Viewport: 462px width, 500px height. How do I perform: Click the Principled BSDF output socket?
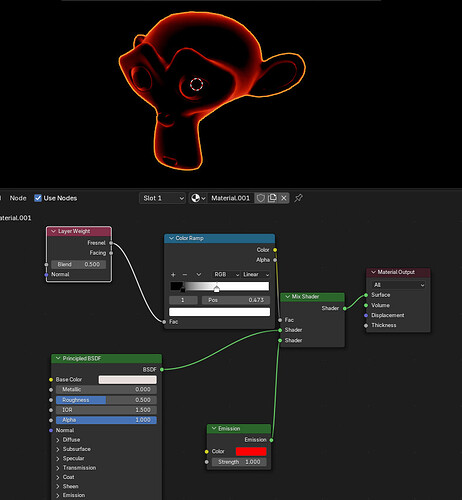(x=162, y=369)
